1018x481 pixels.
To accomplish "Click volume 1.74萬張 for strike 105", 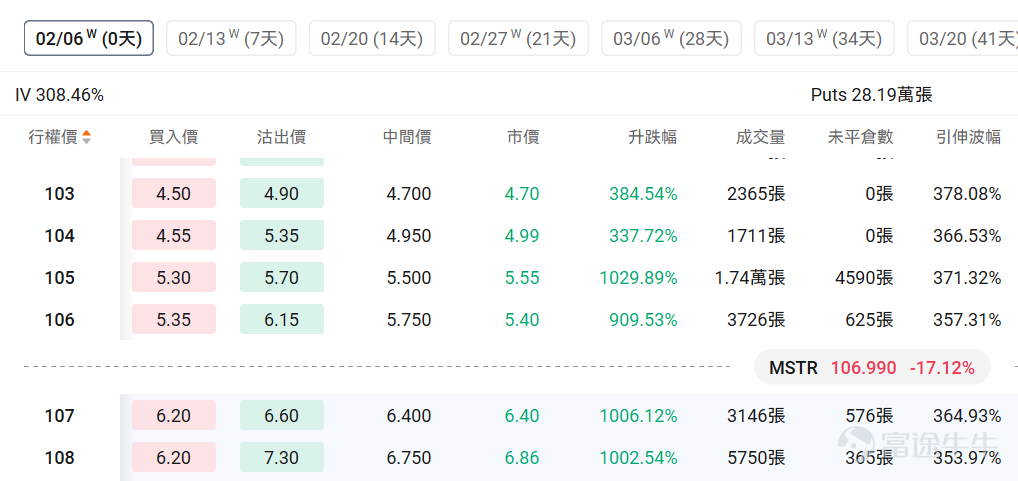I will pos(750,278).
